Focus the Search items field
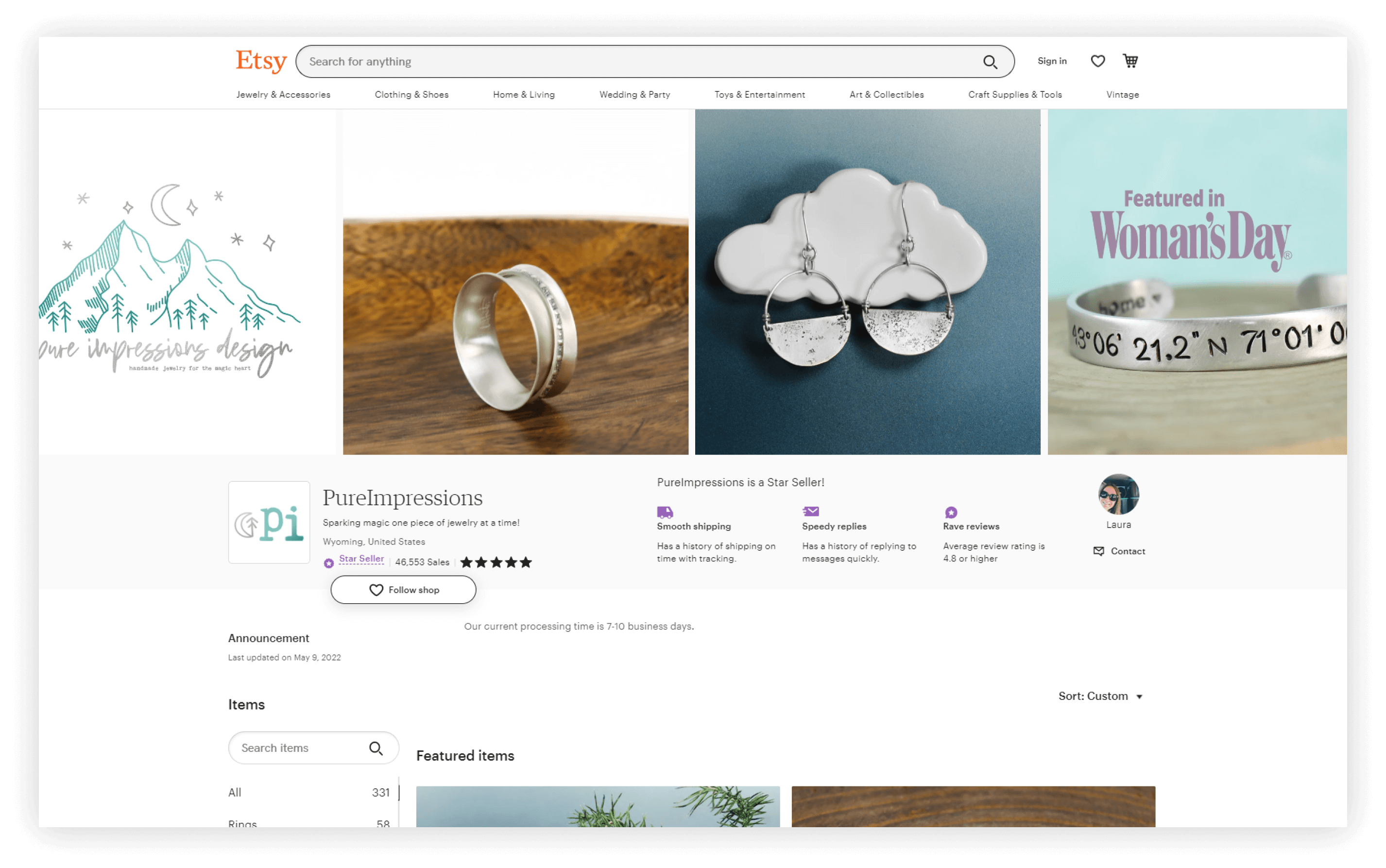1386x868 pixels. coord(313,748)
